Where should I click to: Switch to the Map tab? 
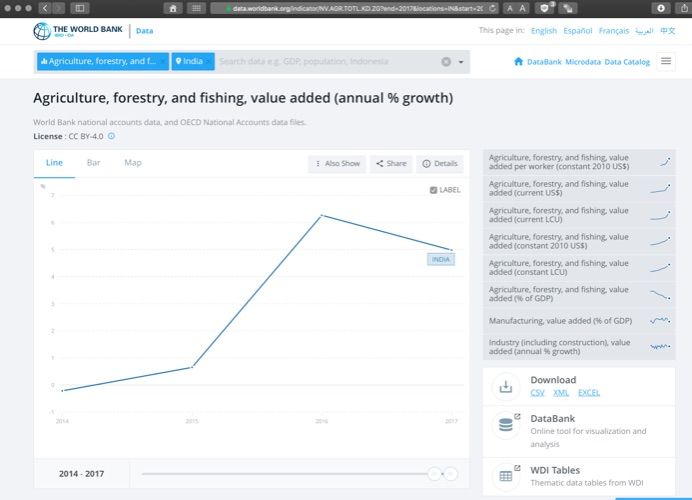point(132,162)
